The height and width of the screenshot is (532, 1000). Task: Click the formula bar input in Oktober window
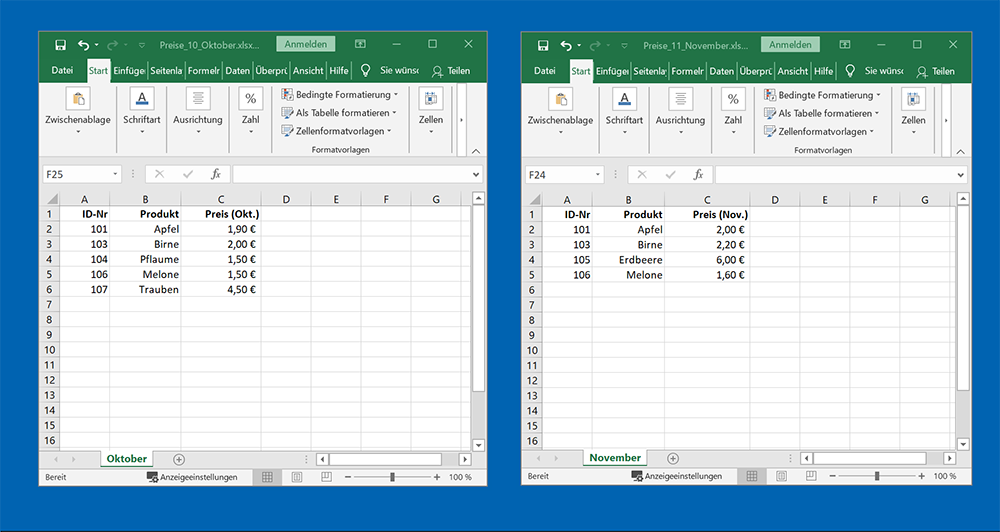(351, 174)
